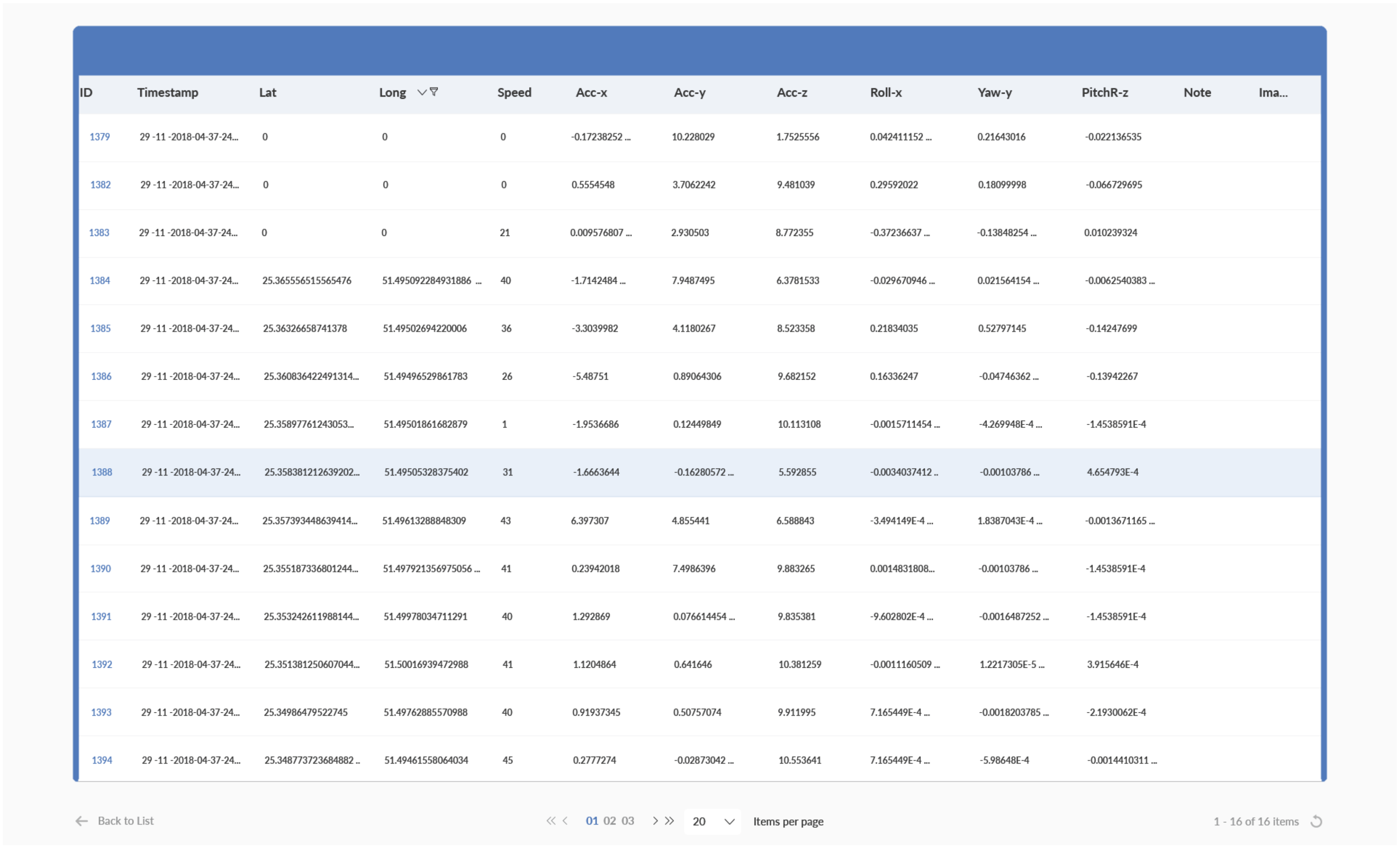Sort by the Speed column header
Viewport: 1400px width, 847px height.
(x=514, y=93)
